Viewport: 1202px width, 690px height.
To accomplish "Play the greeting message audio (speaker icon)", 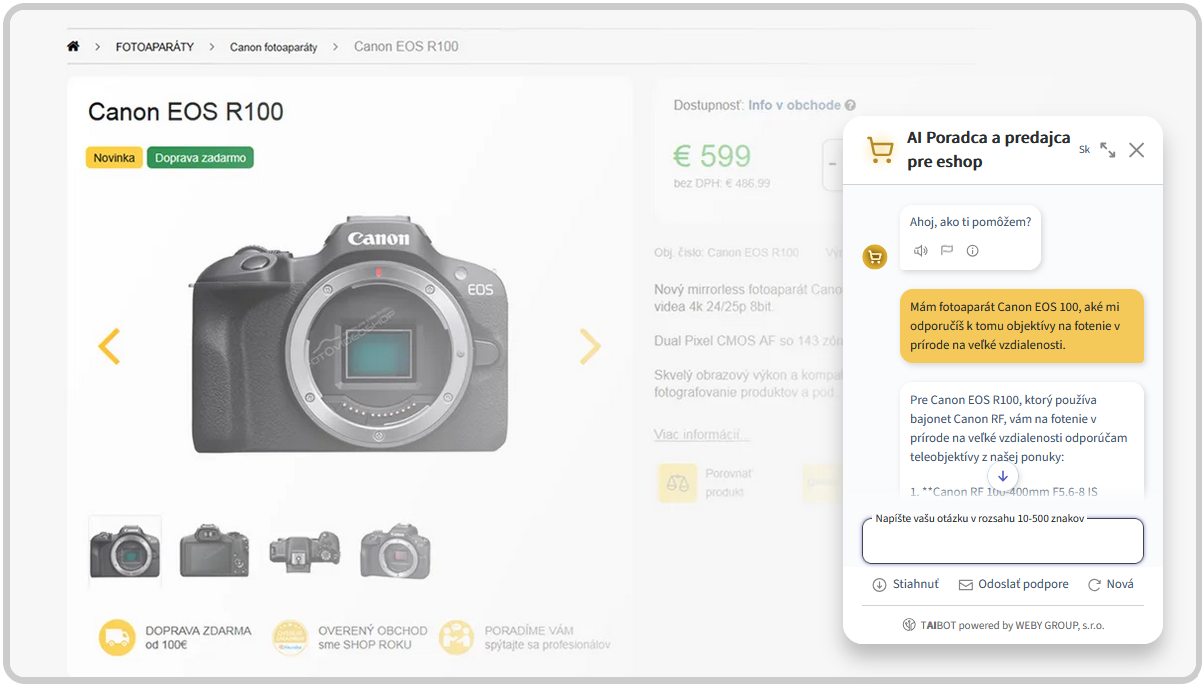I will pos(920,251).
